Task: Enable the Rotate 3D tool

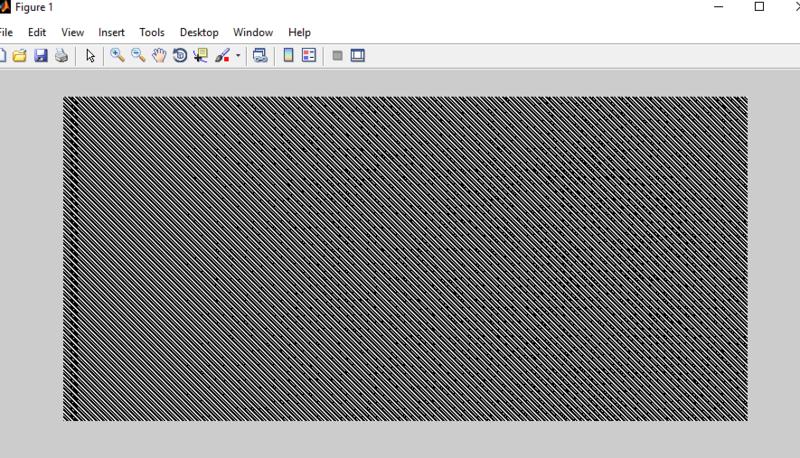Action: coord(180,56)
